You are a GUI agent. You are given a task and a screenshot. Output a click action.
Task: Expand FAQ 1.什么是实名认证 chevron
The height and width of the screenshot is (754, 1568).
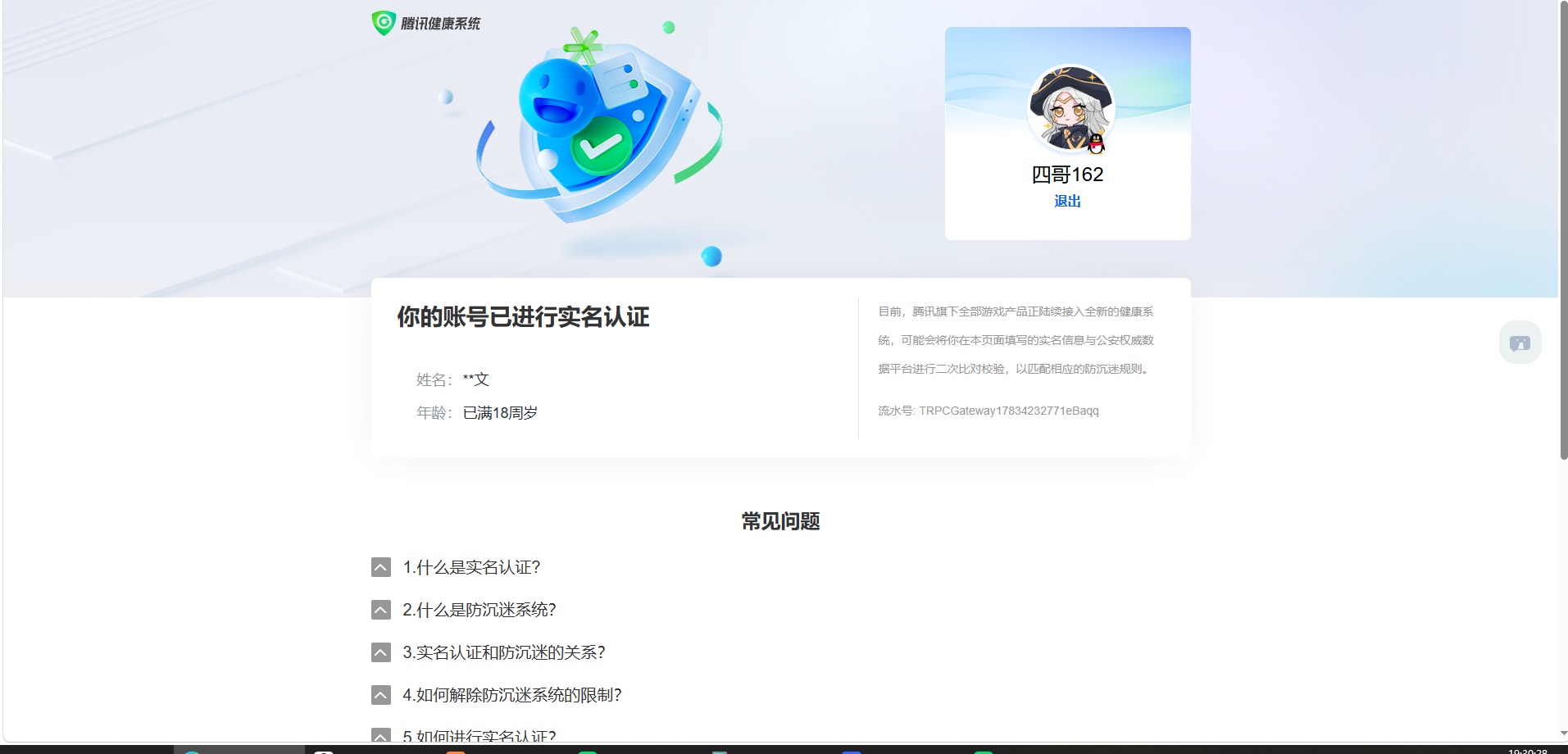pyautogui.click(x=381, y=567)
